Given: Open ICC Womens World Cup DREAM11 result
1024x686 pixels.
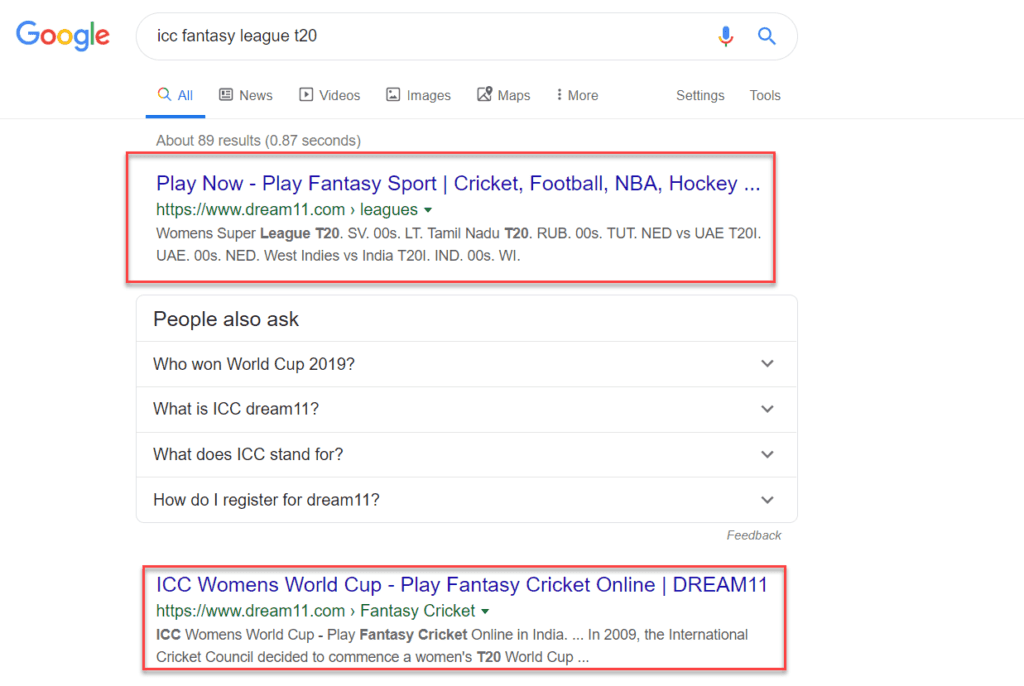Looking at the screenshot, I should (x=462, y=585).
